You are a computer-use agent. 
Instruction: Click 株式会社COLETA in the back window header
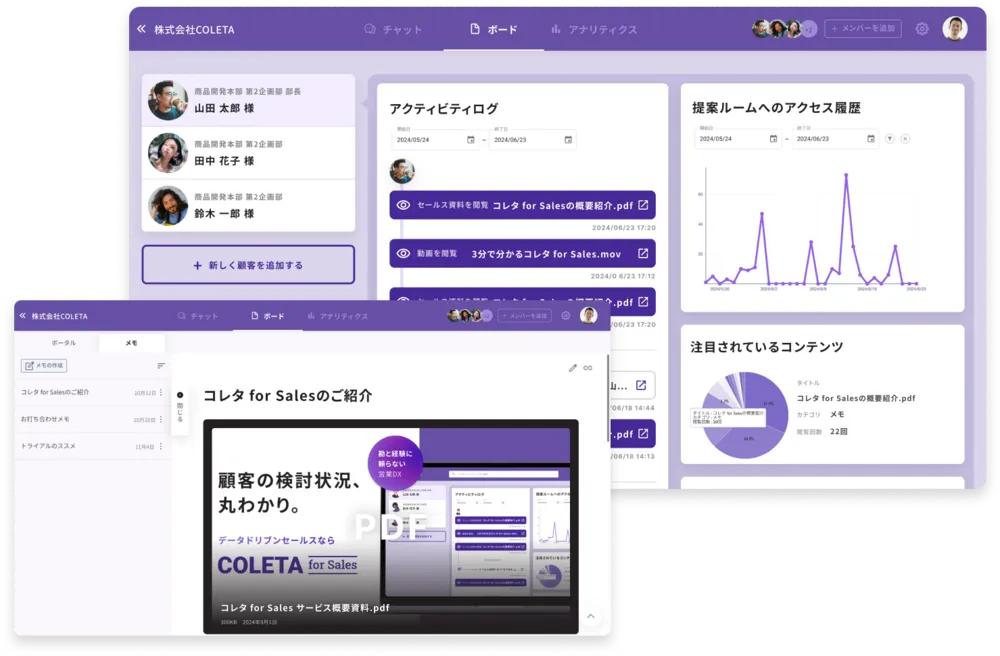194,29
